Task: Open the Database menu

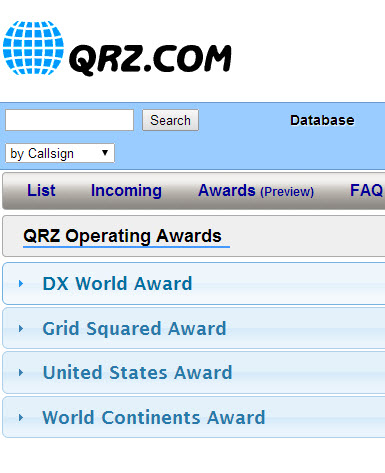Action: 322,120
